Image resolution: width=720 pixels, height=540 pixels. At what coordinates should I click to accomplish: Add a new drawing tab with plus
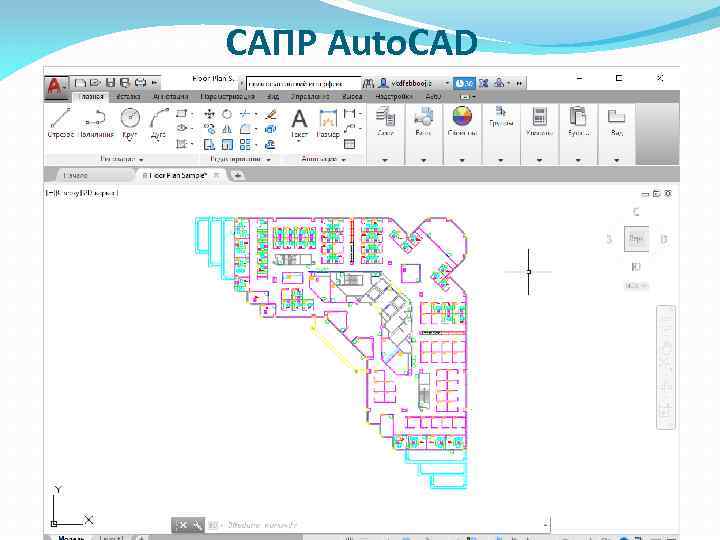237,175
